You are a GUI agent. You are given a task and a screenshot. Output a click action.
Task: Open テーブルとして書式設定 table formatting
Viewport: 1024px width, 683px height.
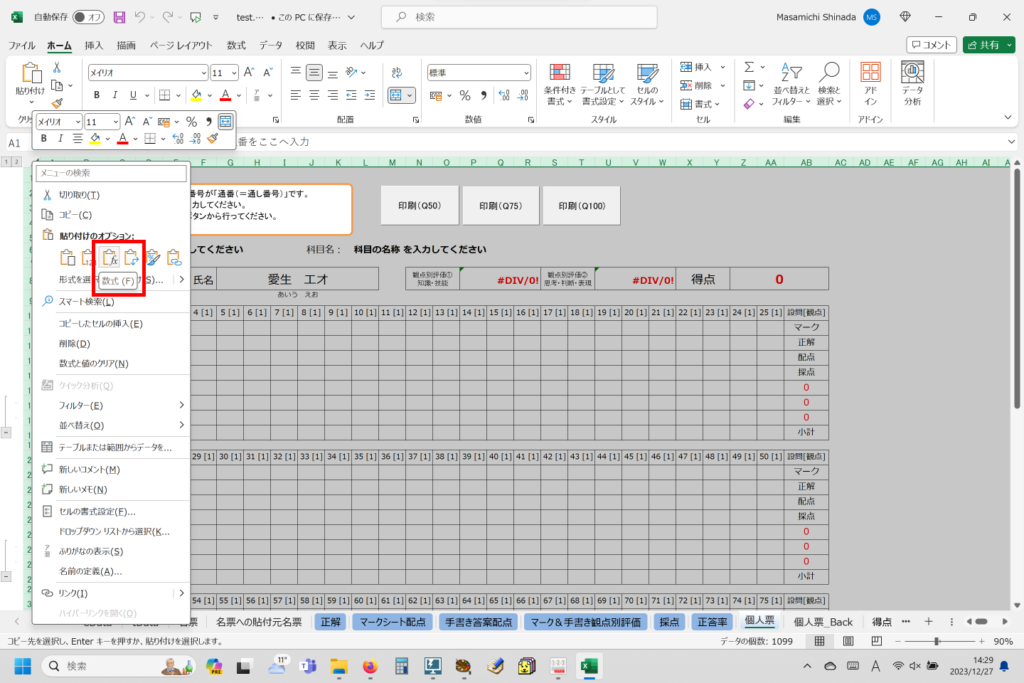point(603,84)
